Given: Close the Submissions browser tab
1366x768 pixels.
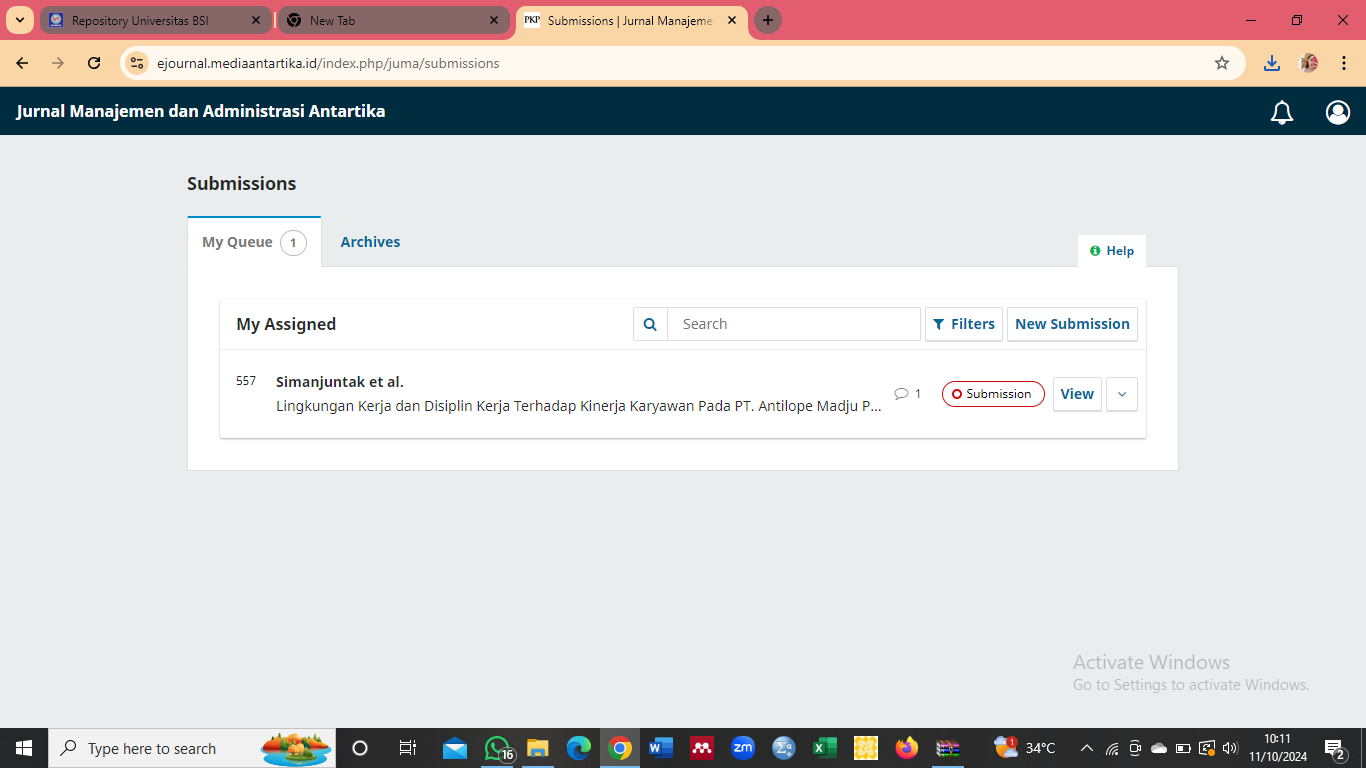Looking at the screenshot, I should 732,20.
